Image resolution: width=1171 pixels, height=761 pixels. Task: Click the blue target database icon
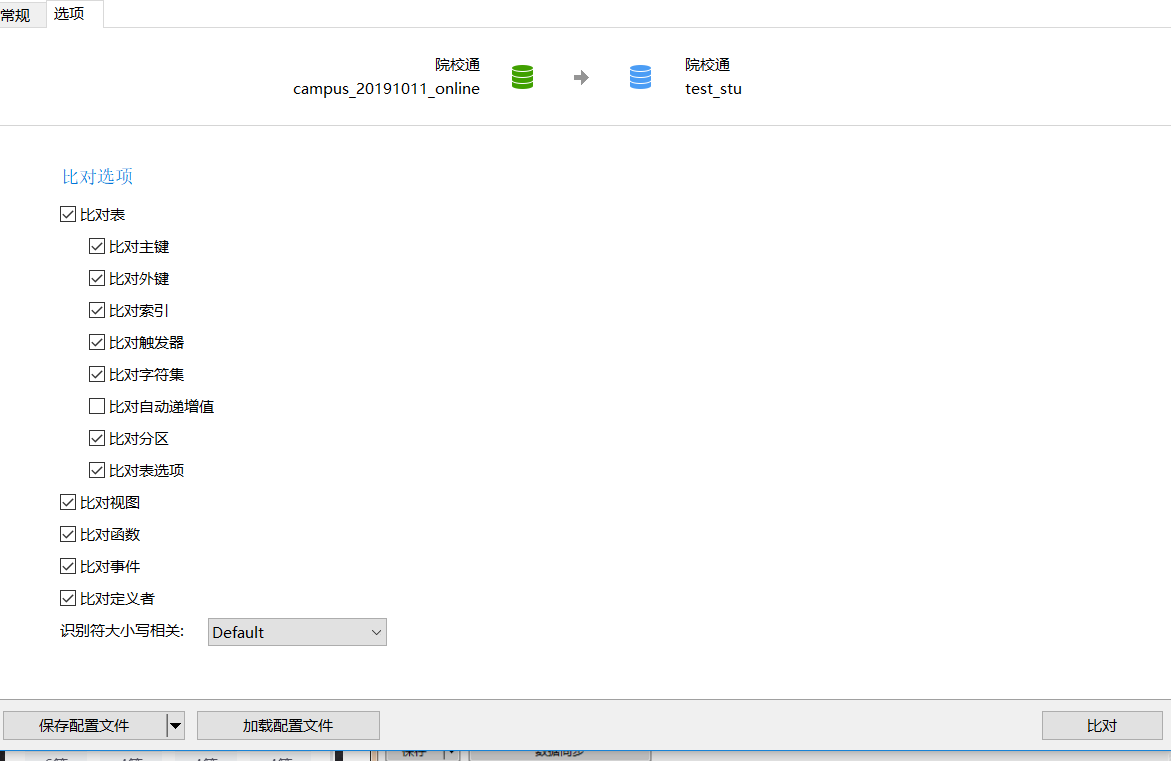(x=640, y=77)
